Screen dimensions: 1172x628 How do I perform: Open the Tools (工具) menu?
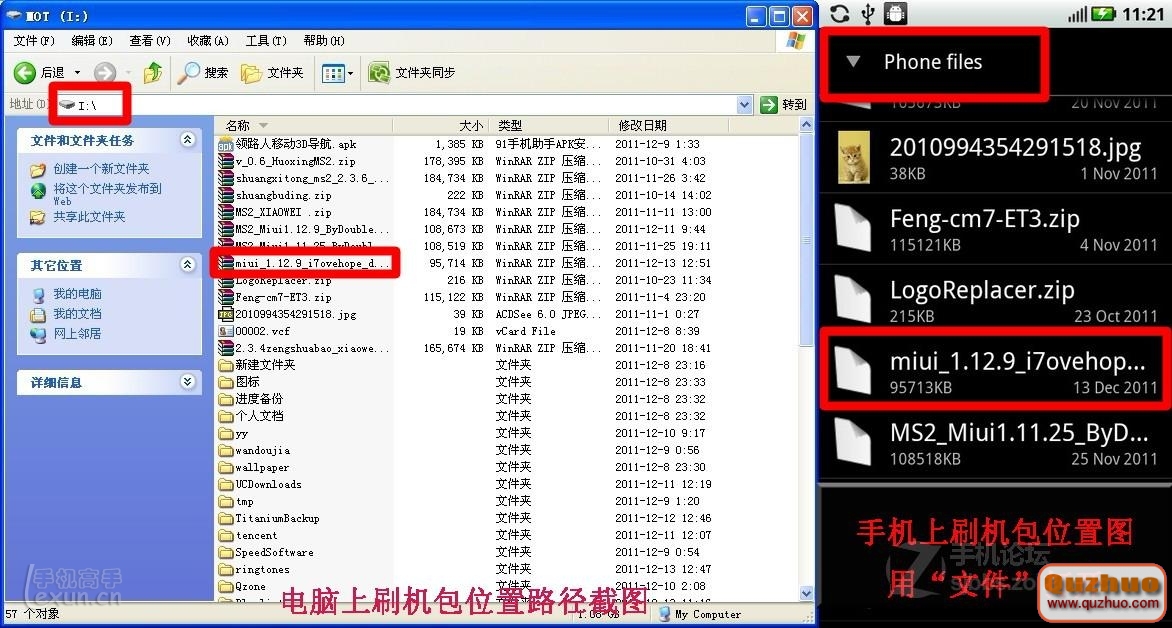[x=266, y=40]
